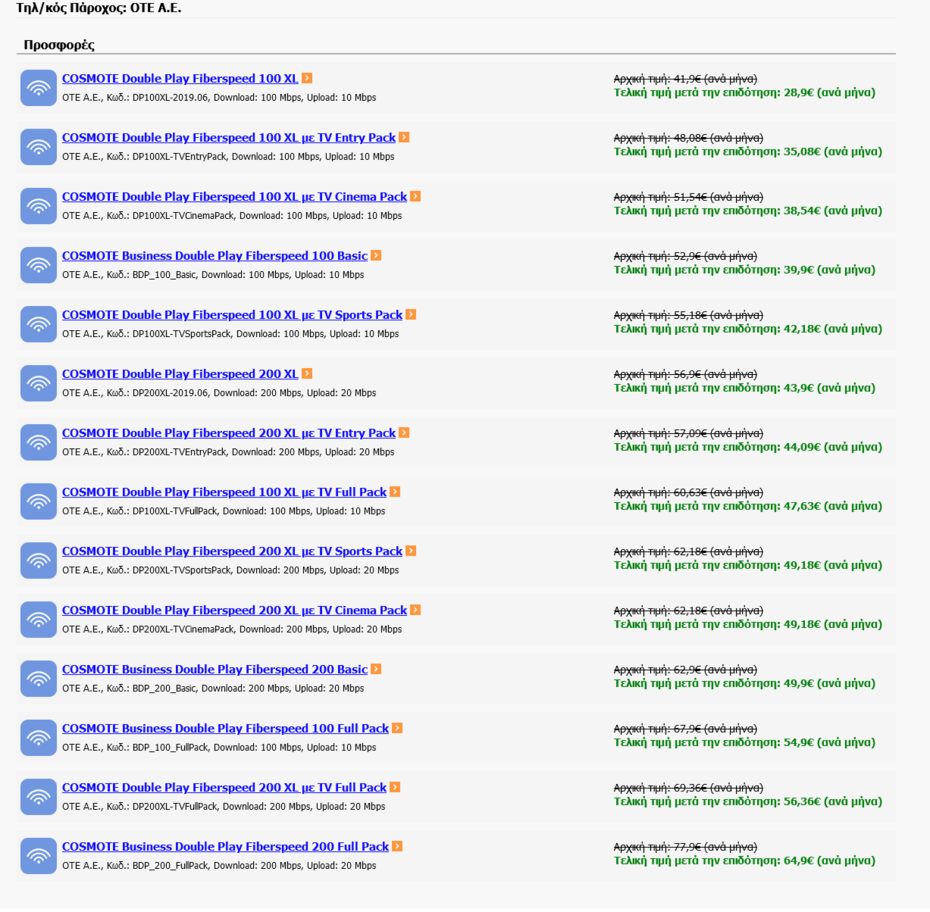Click orange arrow beside 100 XL TV Cinema Pack

(x=415, y=196)
